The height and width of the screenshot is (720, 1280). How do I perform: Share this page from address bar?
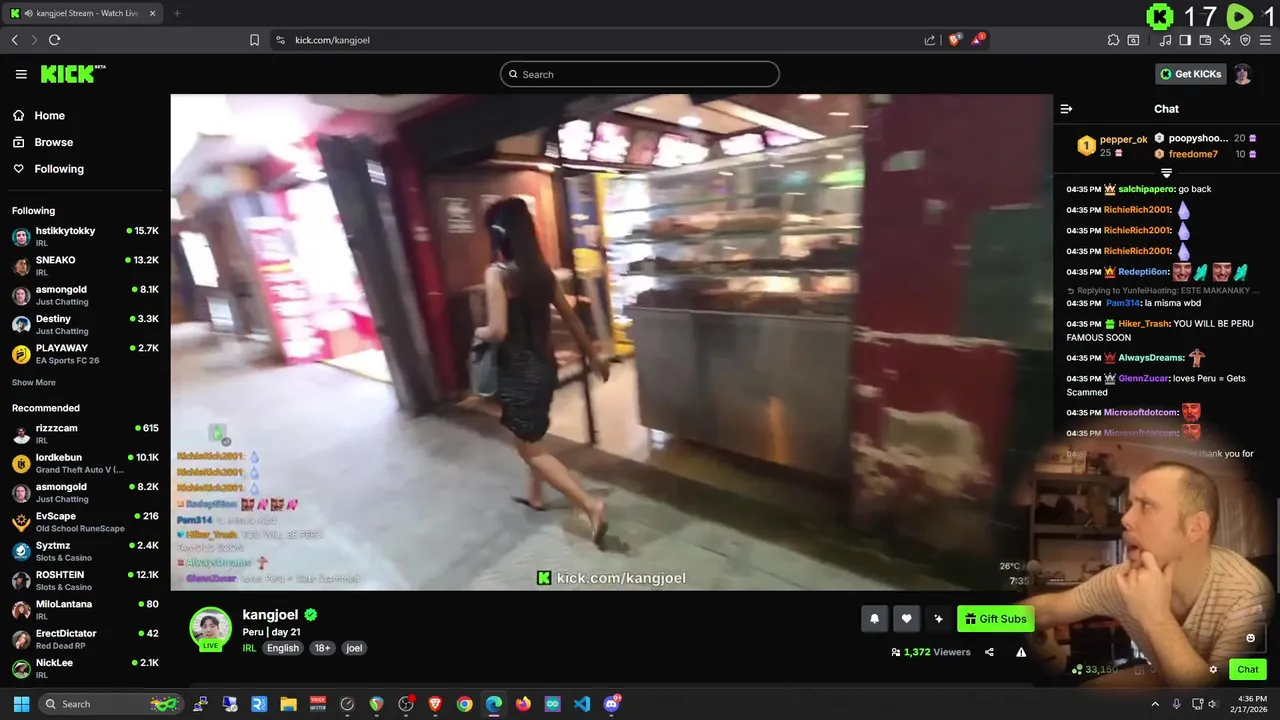pos(930,40)
